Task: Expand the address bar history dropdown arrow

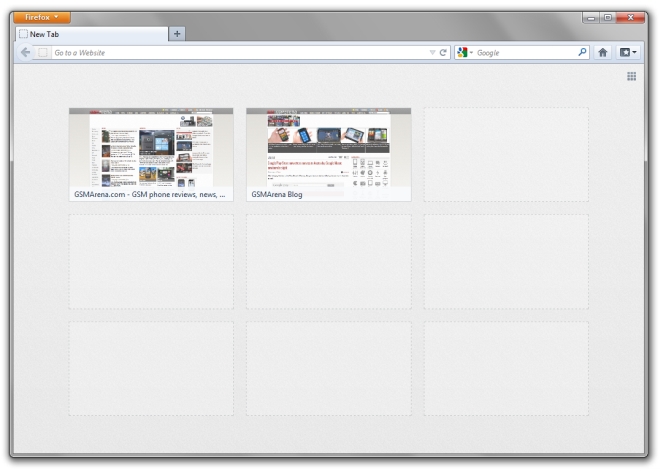Action: pyautogui.click(x=432, y=52)
